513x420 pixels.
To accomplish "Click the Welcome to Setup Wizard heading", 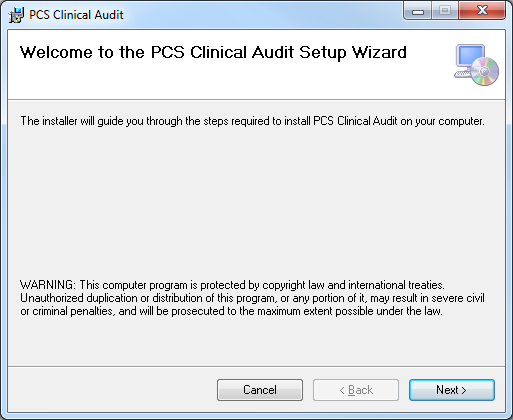I will (213, 53).
